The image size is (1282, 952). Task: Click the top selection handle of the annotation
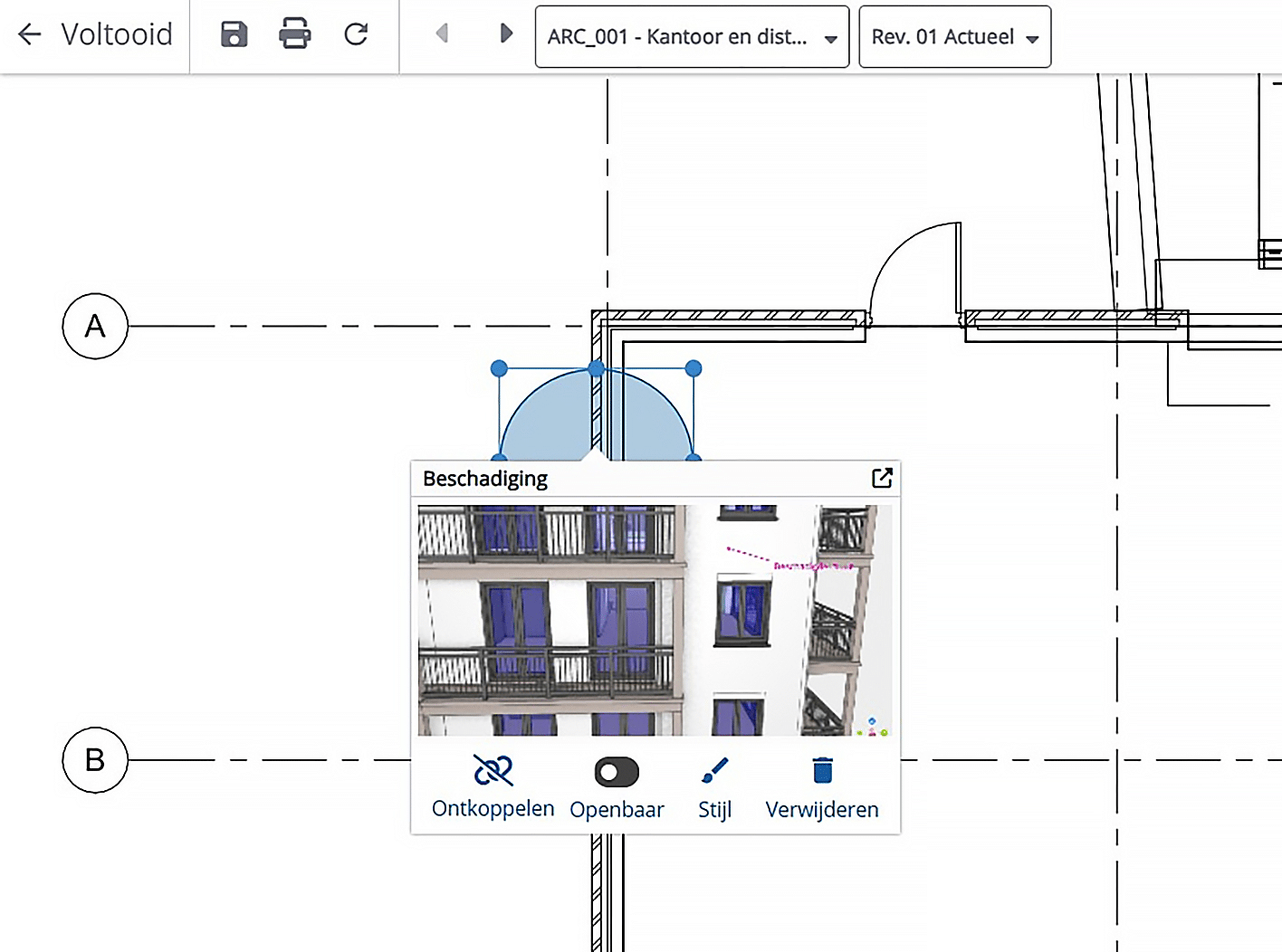596,368
